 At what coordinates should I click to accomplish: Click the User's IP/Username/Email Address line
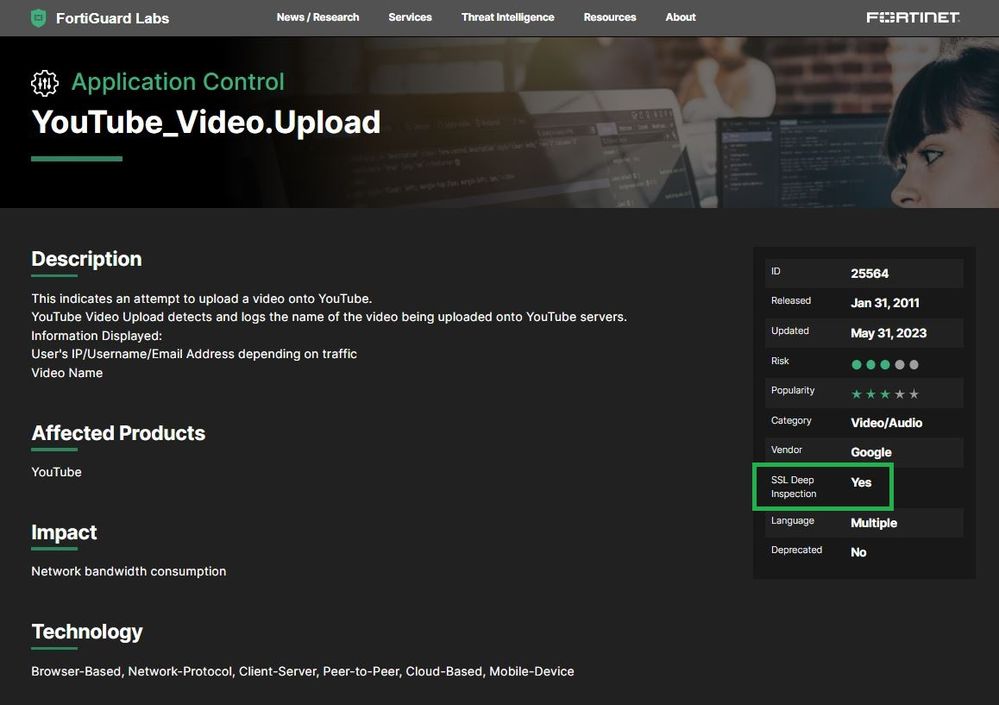[x=194, y=354]
